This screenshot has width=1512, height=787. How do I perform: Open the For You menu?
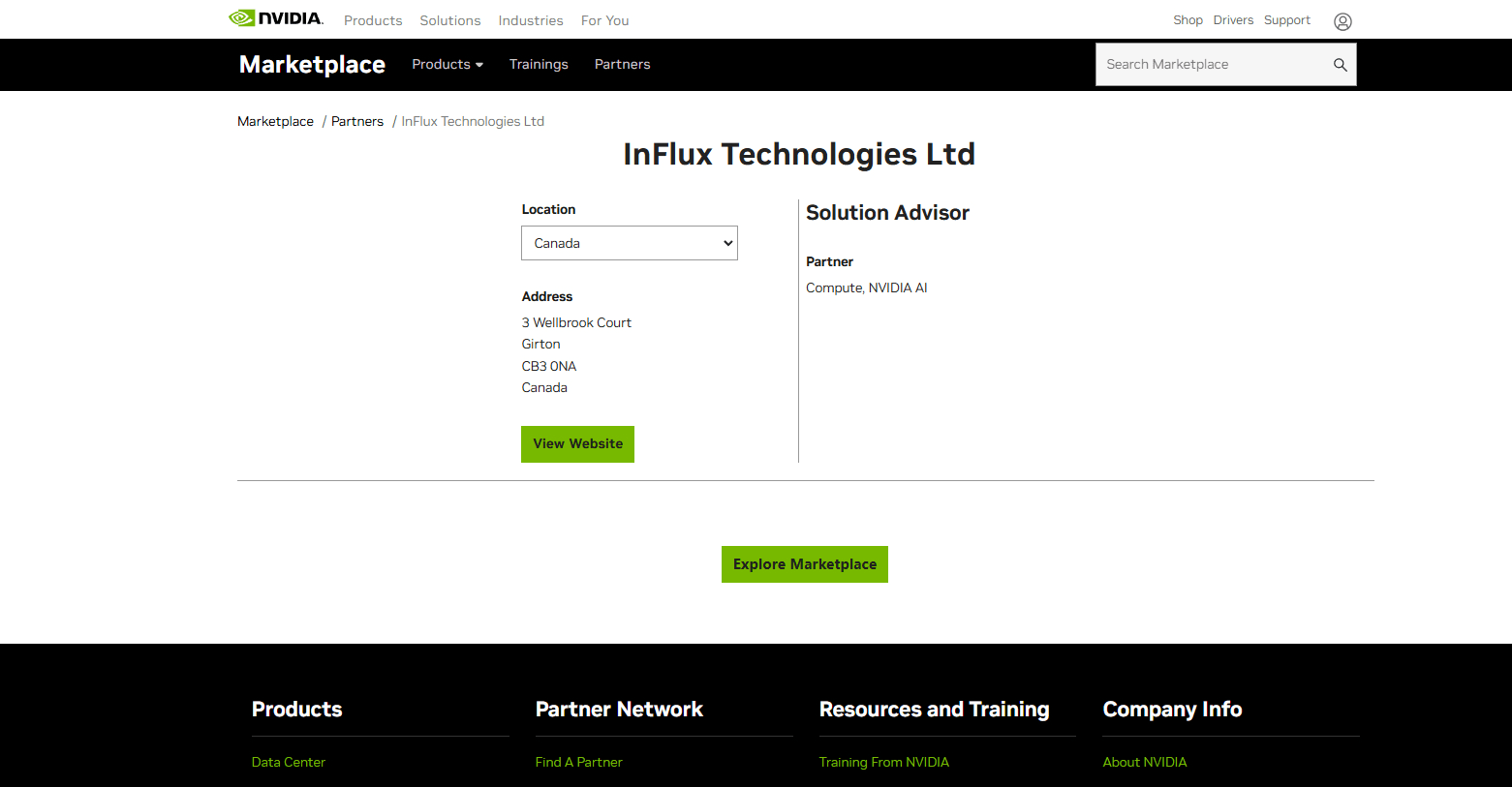click(x=604, y=20)
